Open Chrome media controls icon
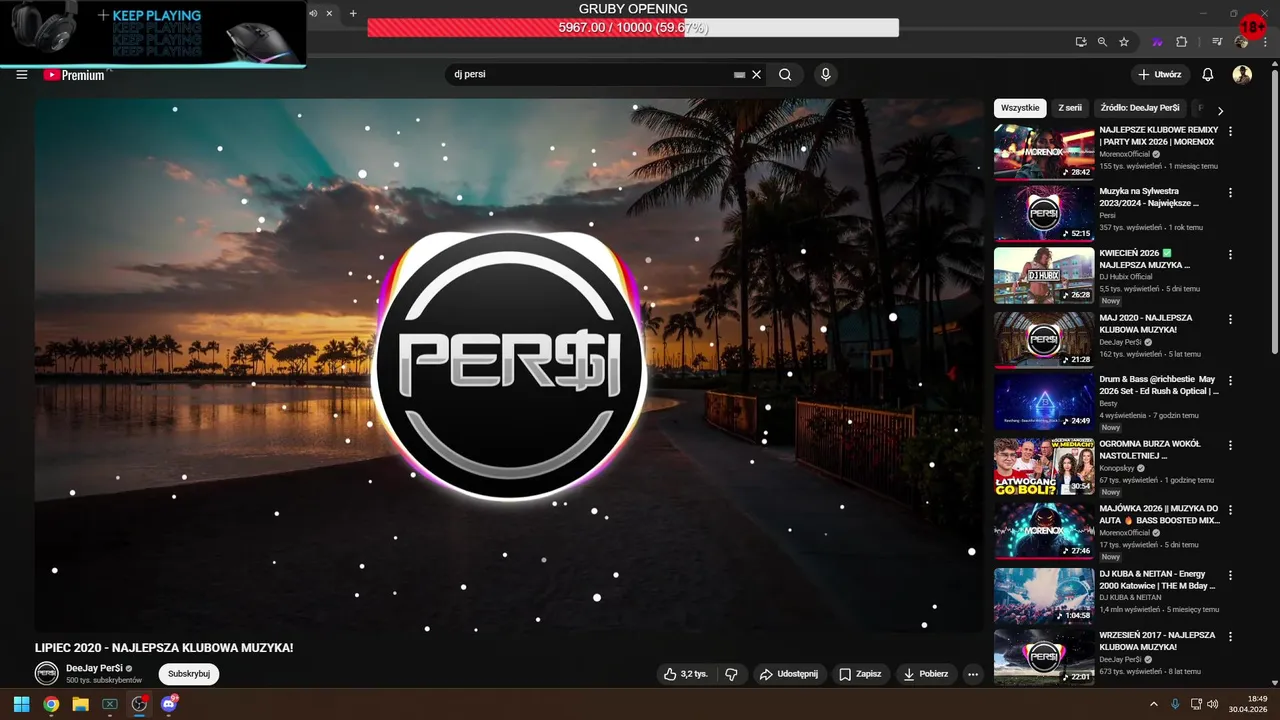This screenshot has height=720, width=1280. click(x=1217, y=42)
